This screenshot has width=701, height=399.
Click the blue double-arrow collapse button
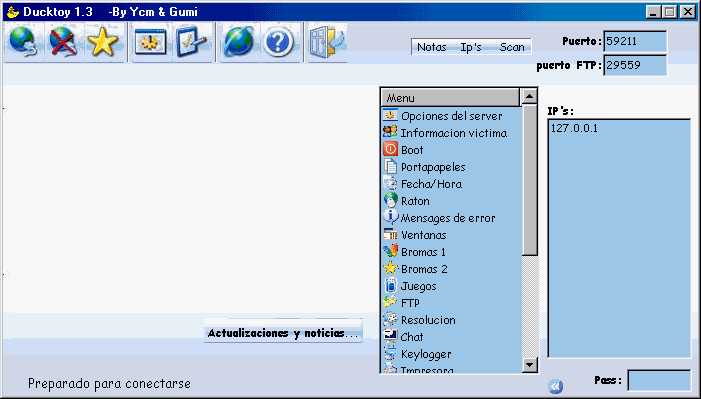coord(555,386)
